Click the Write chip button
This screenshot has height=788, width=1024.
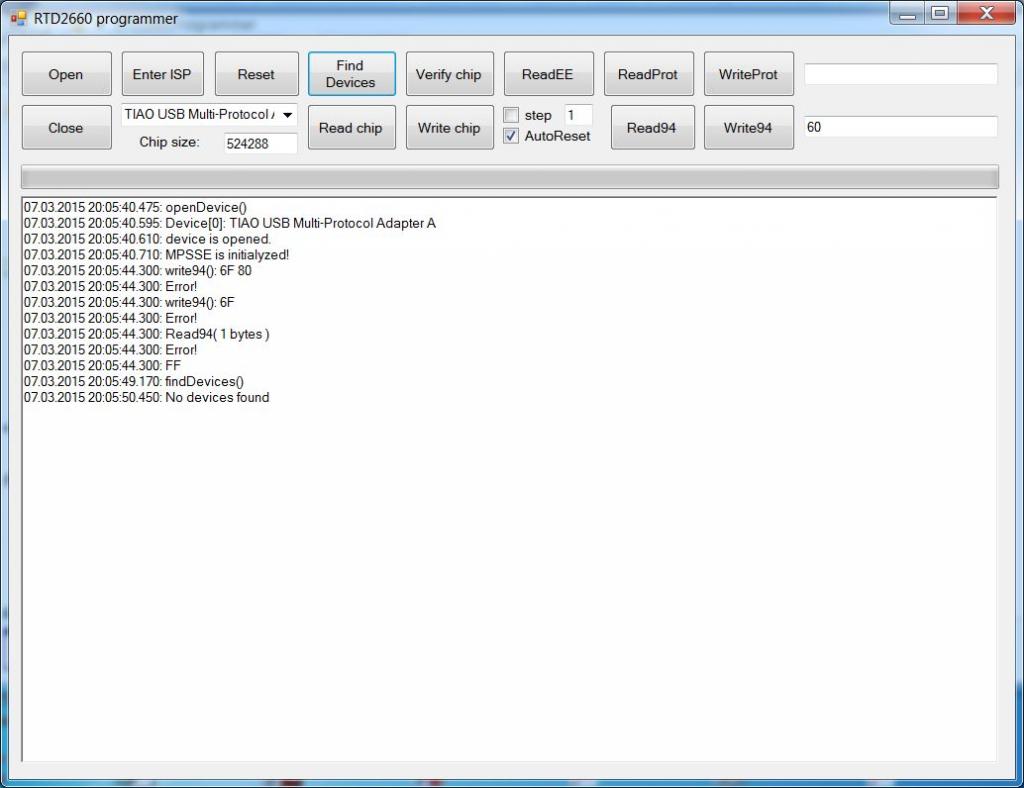click(x=448, y=128)
